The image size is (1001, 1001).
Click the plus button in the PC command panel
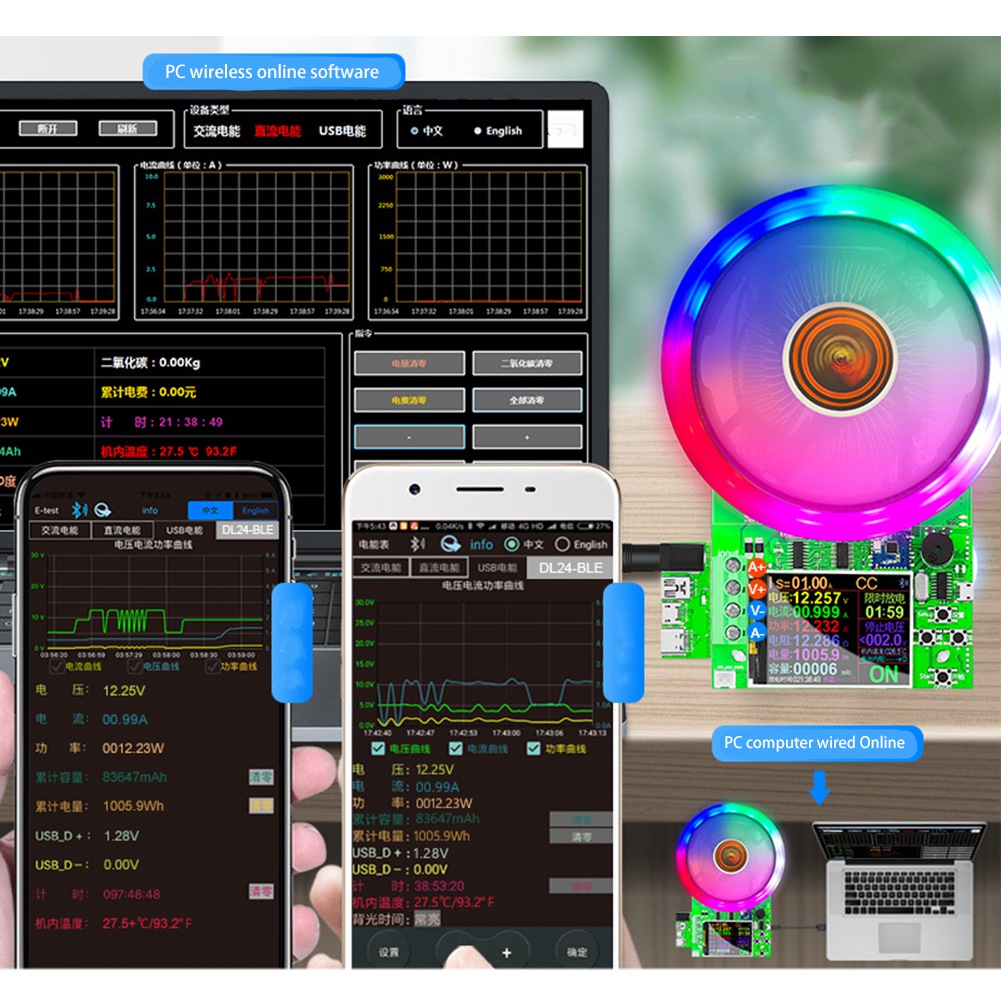[x=527, y=437]
